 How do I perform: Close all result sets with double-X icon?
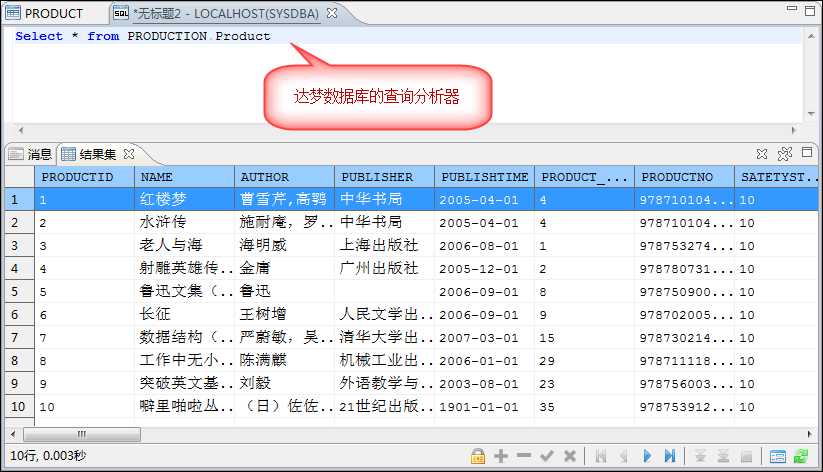click(x=785, y=154)
